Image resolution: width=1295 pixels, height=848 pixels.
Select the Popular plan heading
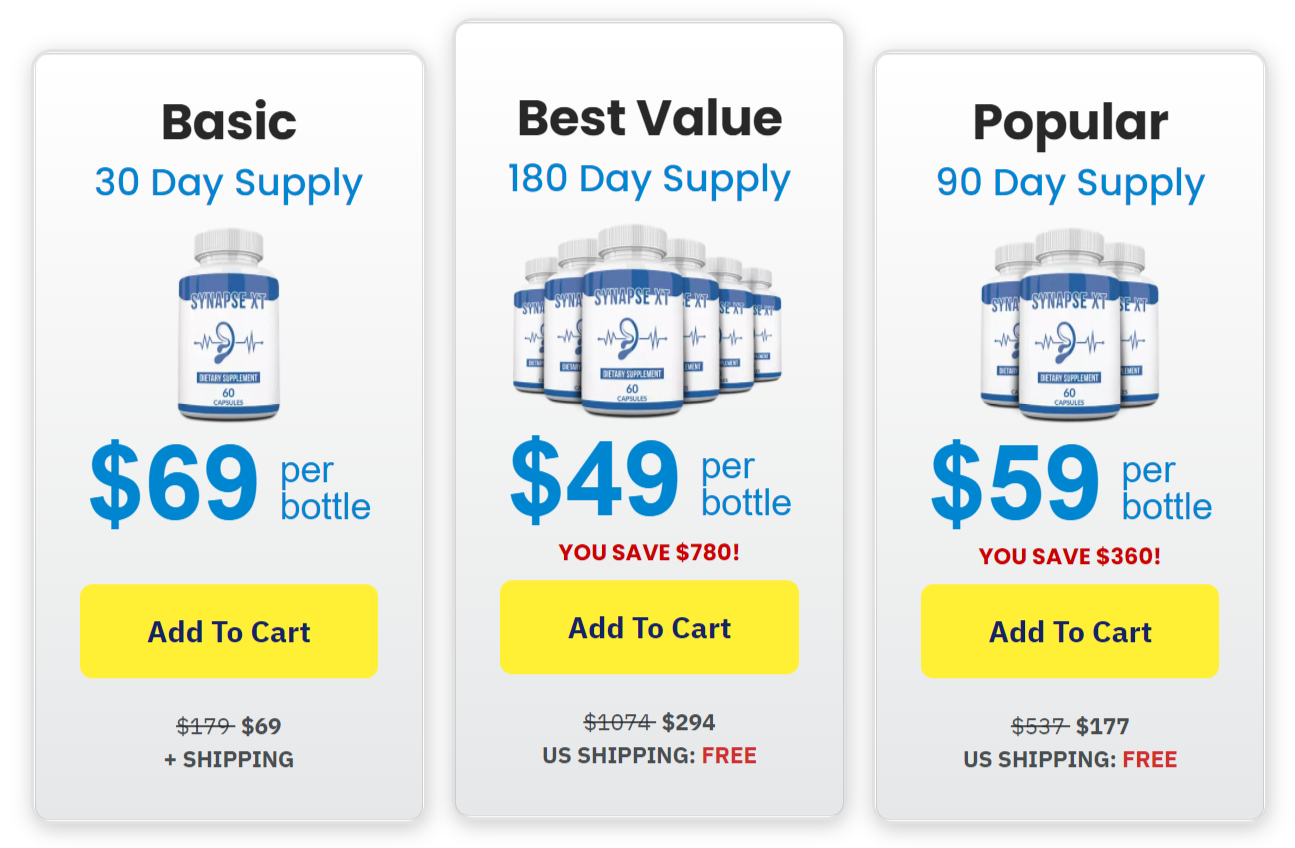click(x=1070, y=123)
